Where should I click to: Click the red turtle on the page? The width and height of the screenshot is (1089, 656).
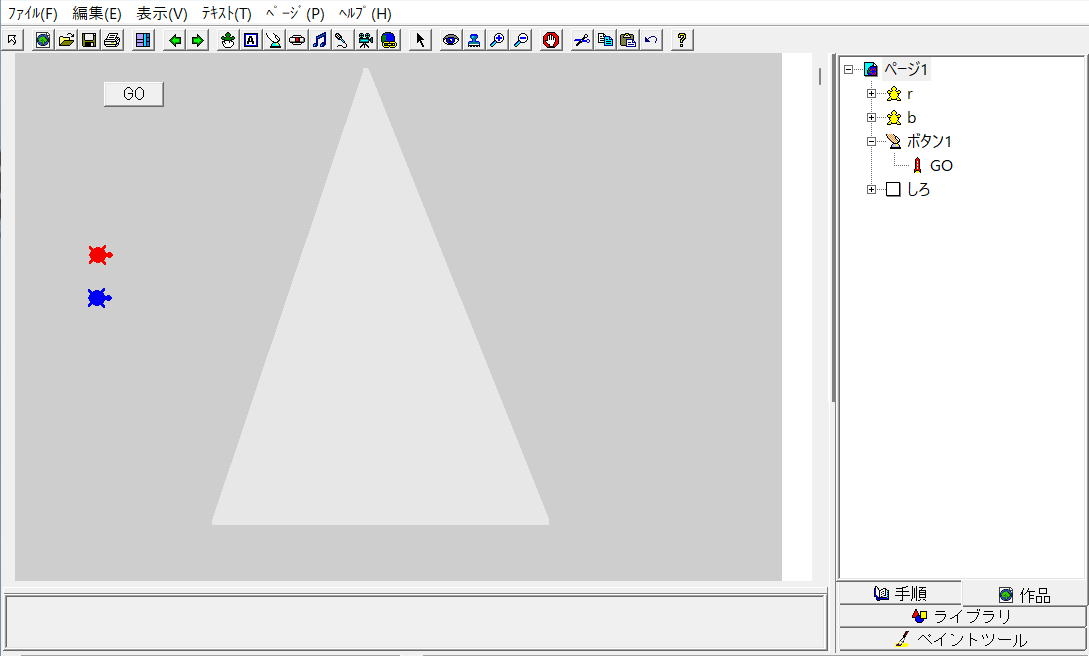[x=100, y=255]
